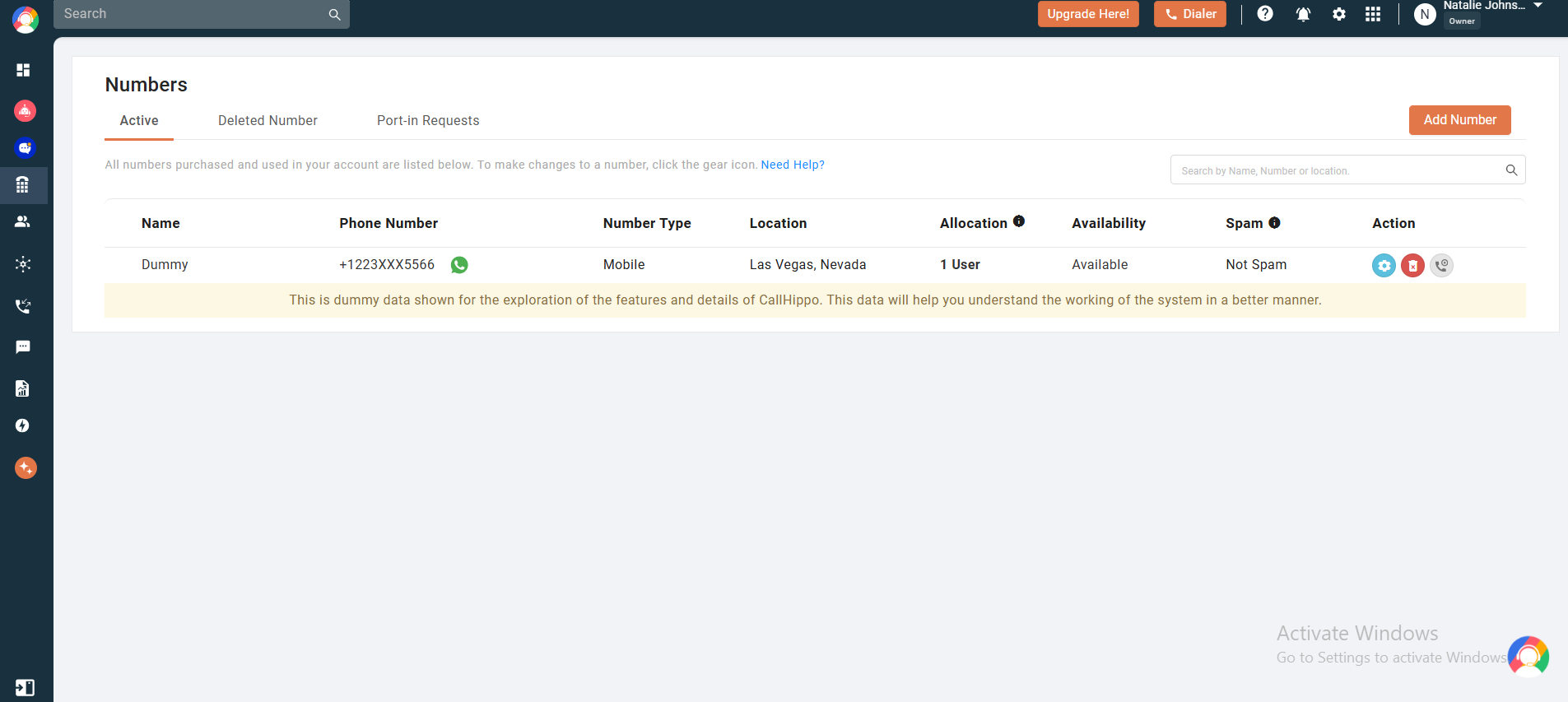This screenshot has width=1568, height=702.
Task: Click the WhatsApp icon beside phone number
Action: pos(459,265)
